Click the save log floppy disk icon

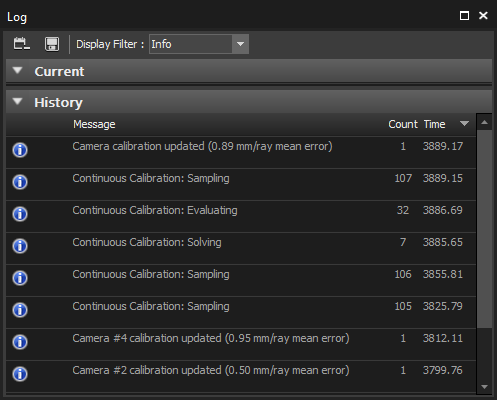52,44
